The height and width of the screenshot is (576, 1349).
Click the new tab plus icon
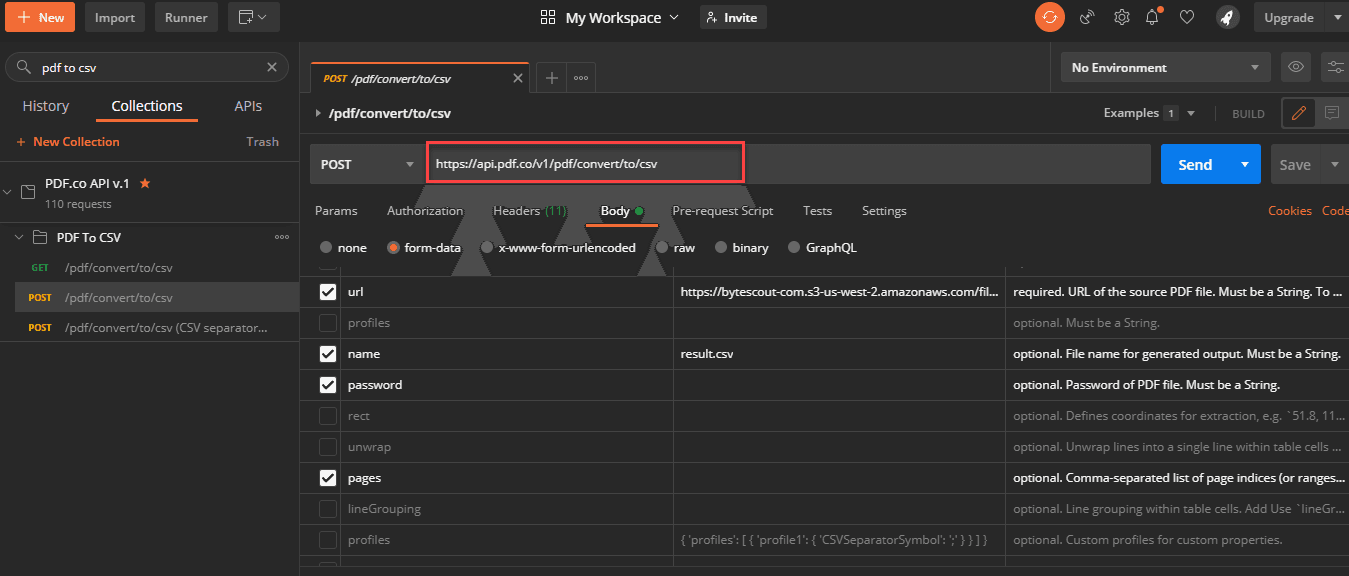pos(551,78)
